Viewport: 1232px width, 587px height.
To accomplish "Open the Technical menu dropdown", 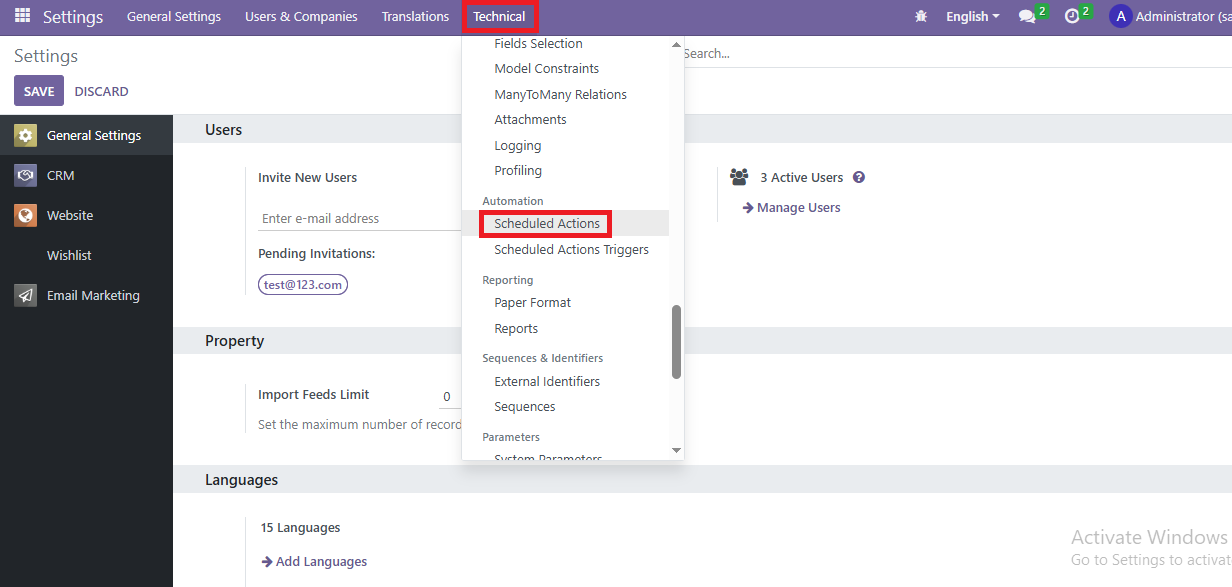I will coord(500,17).
